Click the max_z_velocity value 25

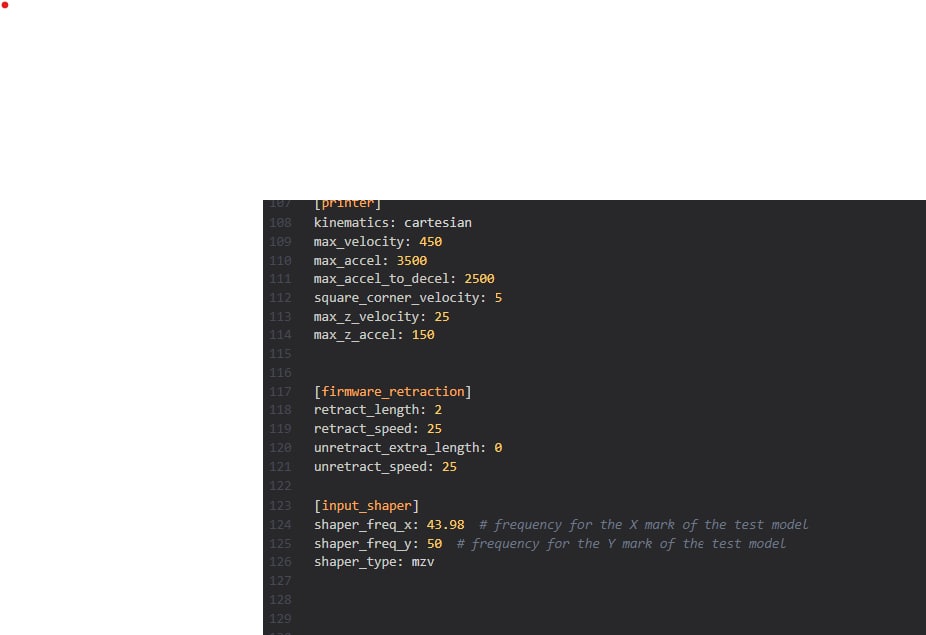442,317
